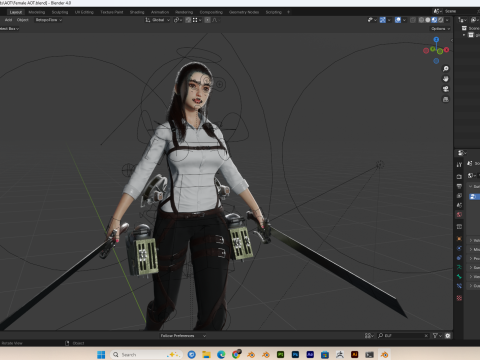This screenshot has height=360, width=480.
Task: Click the taskbar Search box
Action: click(147, 355)
